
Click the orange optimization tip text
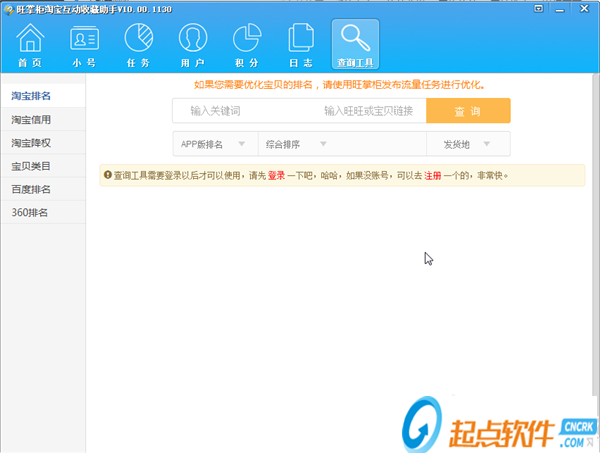(x=339, y=85)
